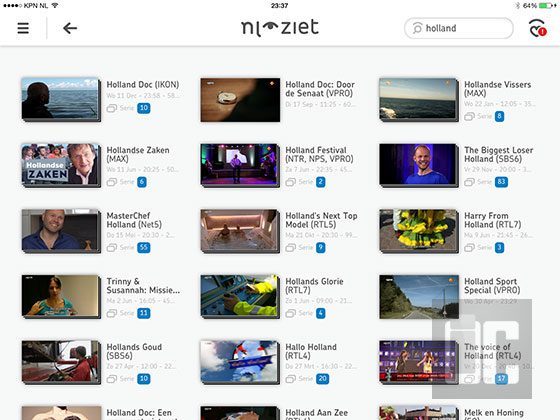Open Holland Doc: Door de Senaat title

[x=320, y=89]
